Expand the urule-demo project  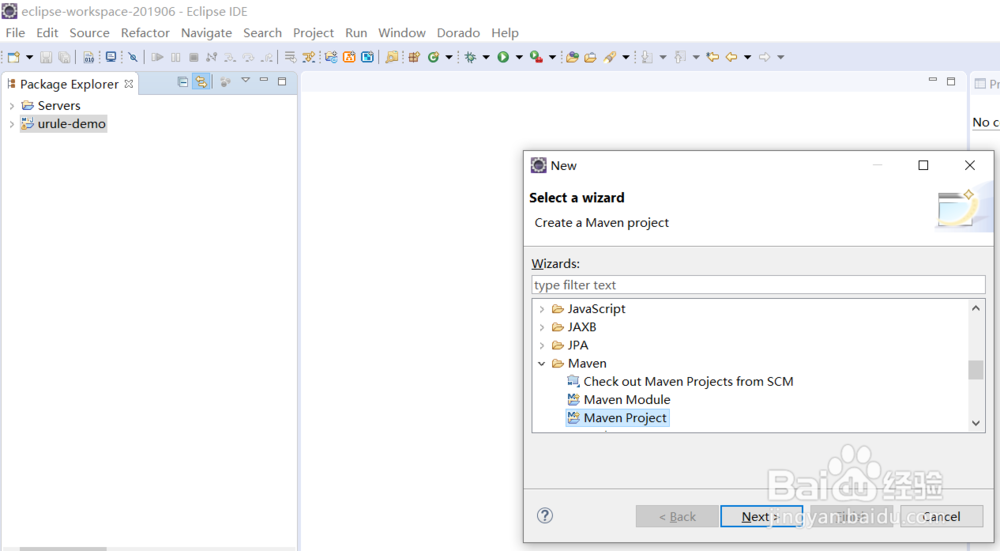click(x=11, y=124)
